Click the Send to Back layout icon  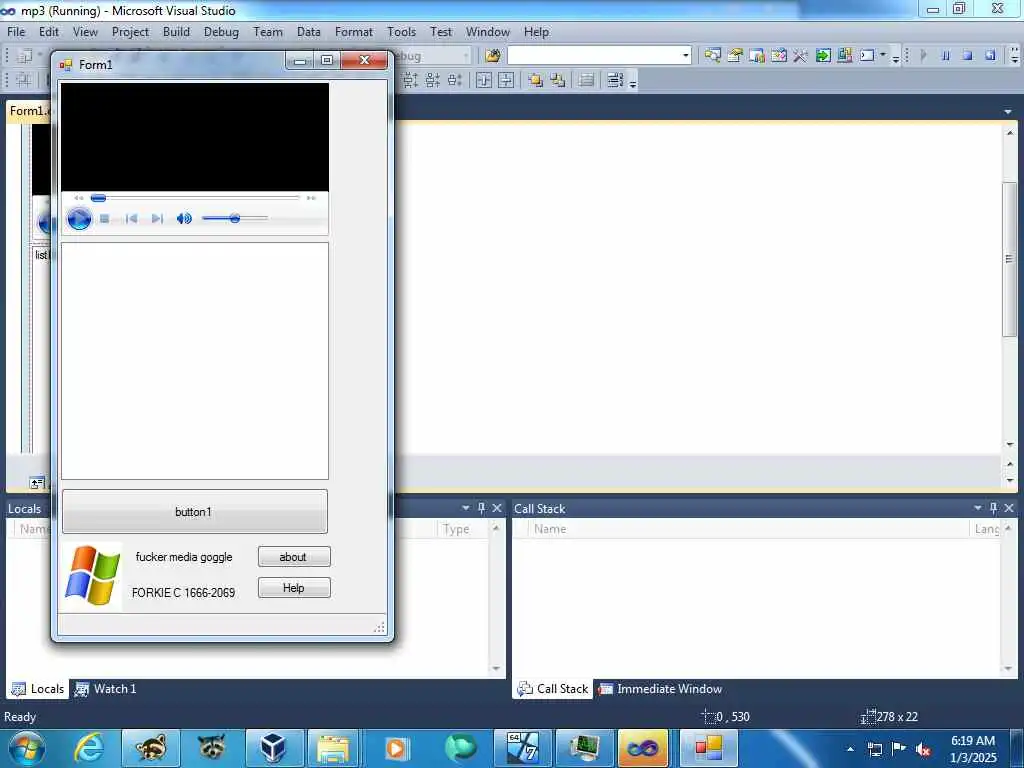click(x=558, y=80)
